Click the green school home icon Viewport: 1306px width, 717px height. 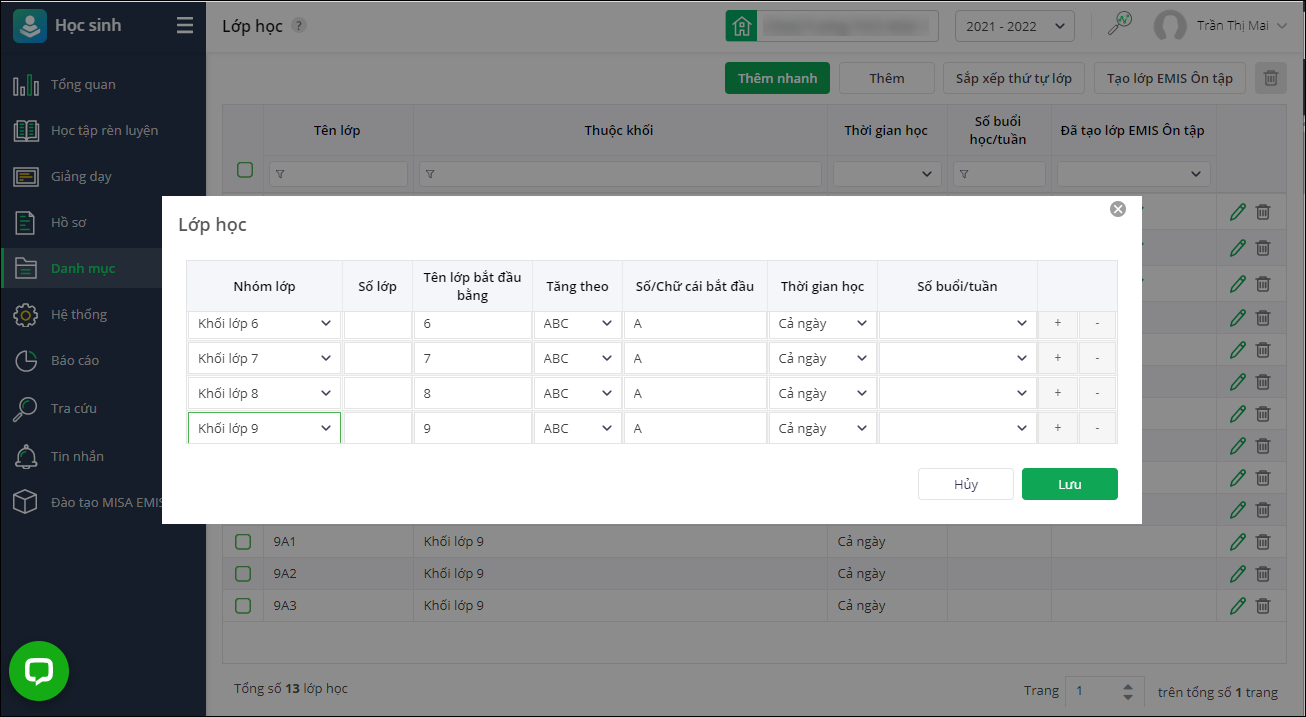[740, 26]
